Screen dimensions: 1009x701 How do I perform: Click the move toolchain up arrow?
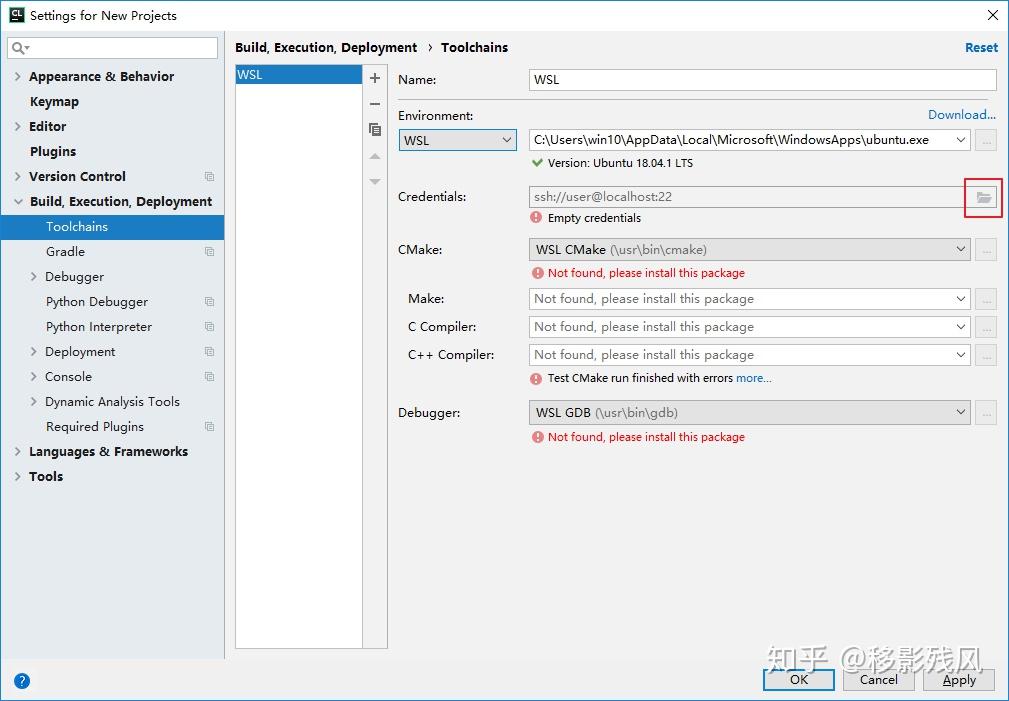[375, 156]
